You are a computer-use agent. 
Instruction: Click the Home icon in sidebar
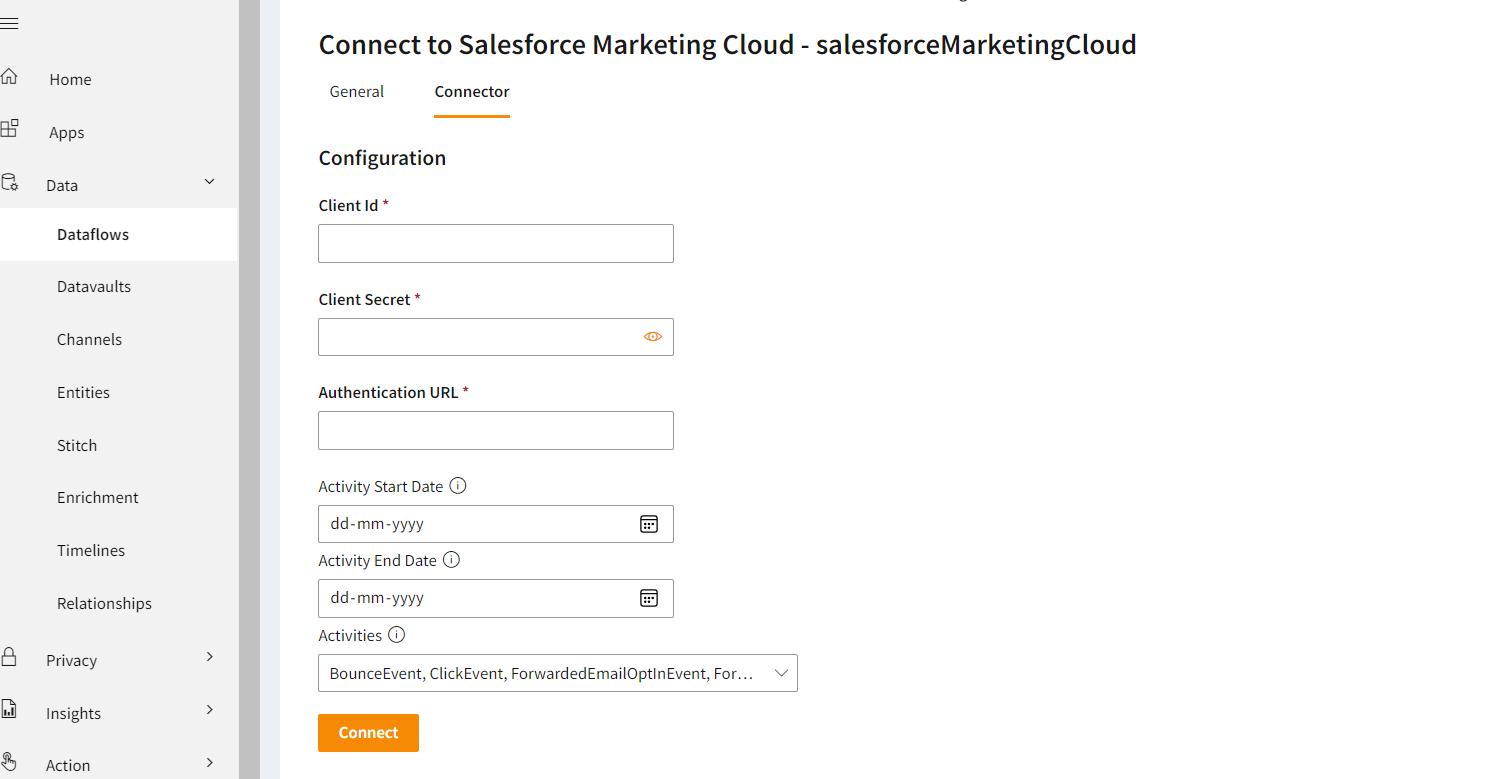[x=9, y=77]
